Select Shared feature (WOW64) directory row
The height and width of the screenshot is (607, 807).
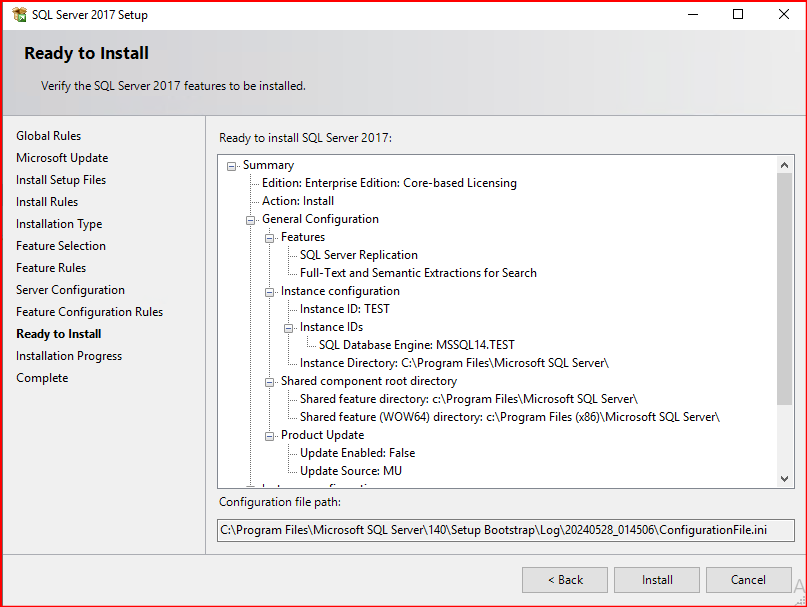point(510,418)
